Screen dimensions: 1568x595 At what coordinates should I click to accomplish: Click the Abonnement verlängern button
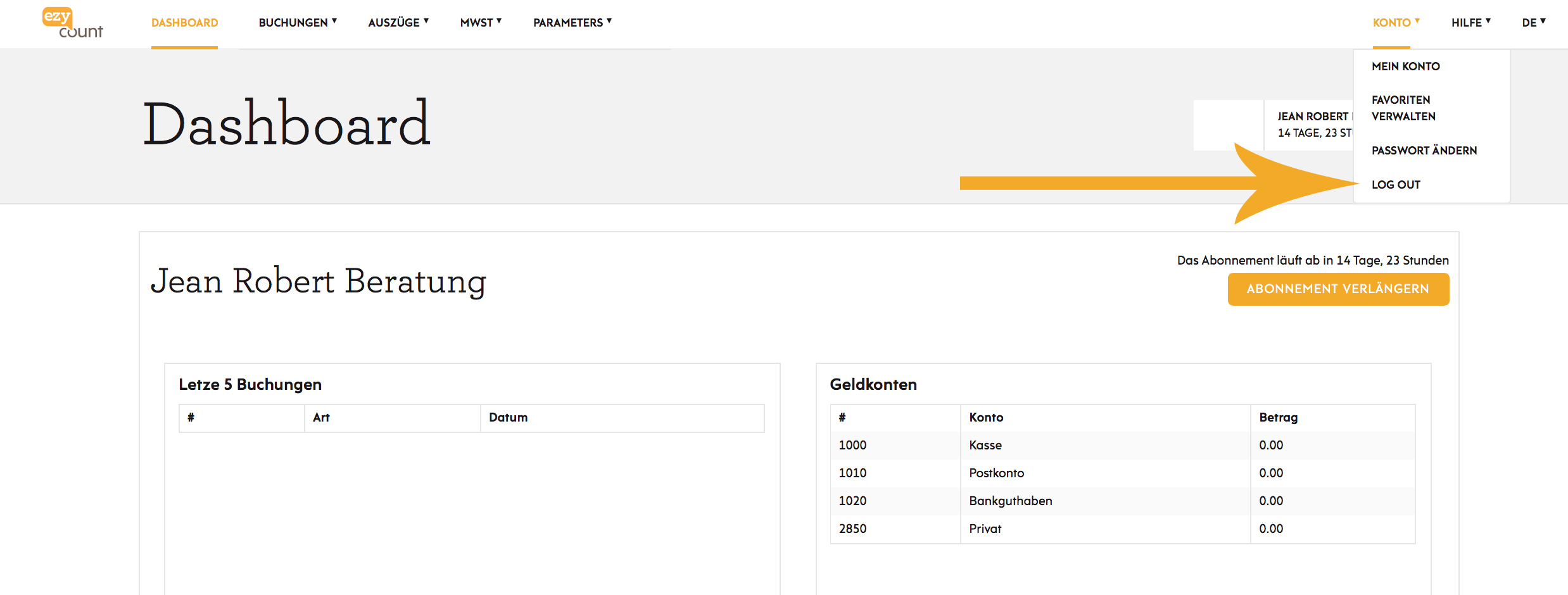coord(1338,289)
